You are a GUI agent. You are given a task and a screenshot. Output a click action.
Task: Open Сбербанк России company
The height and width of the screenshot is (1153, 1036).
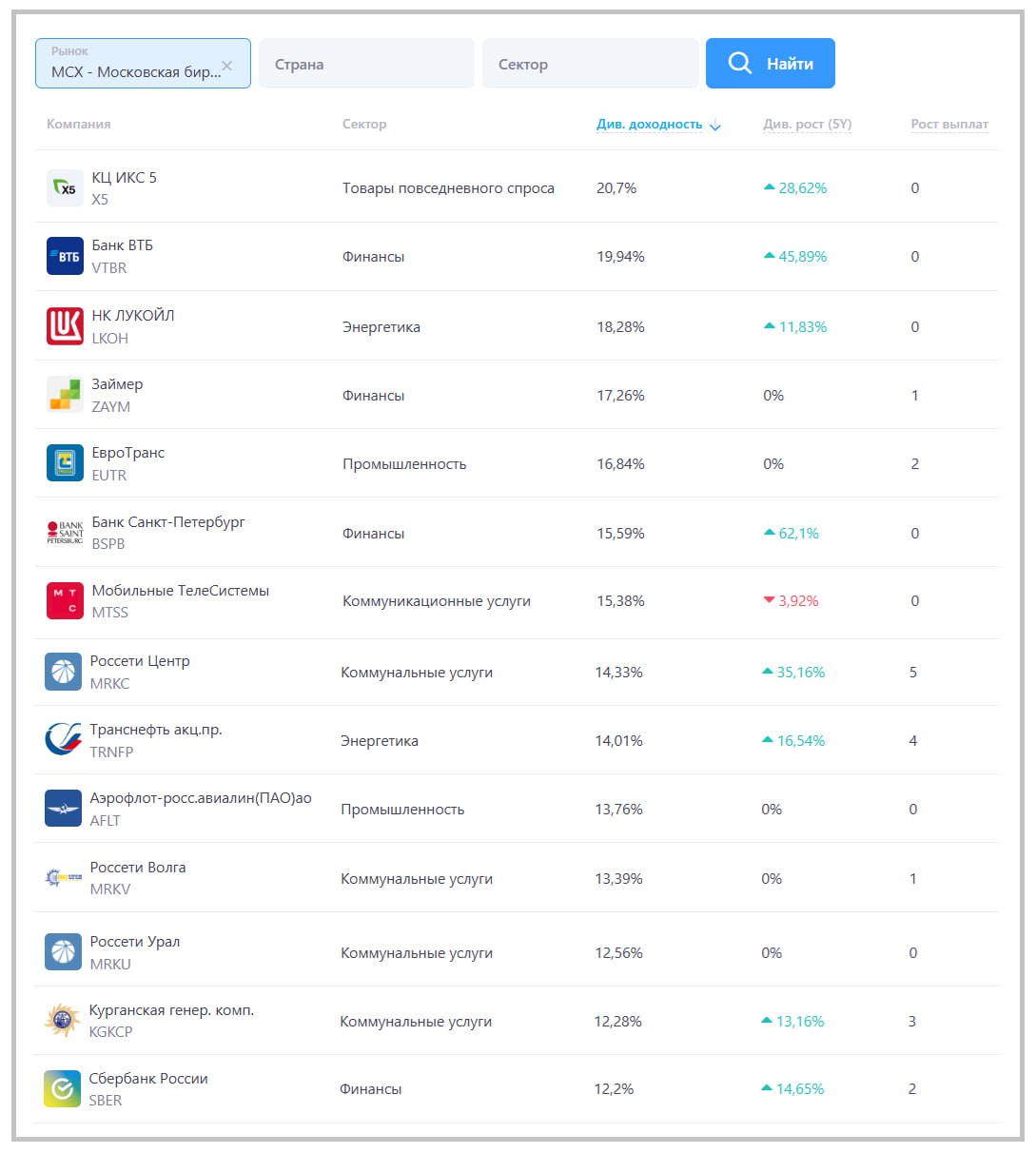click(x=148, y=1079)
